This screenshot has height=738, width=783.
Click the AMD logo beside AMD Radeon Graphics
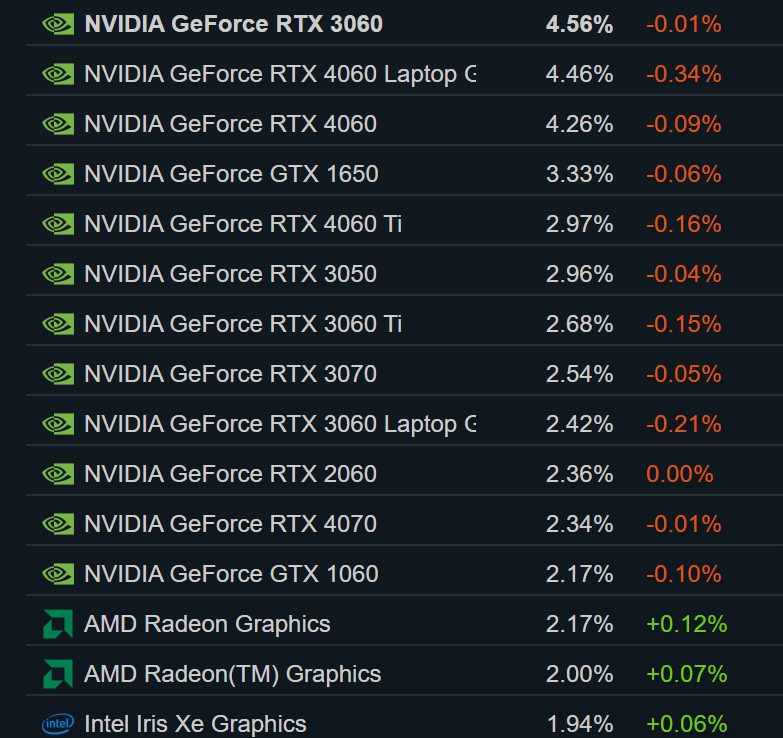(x=57, y=624)
